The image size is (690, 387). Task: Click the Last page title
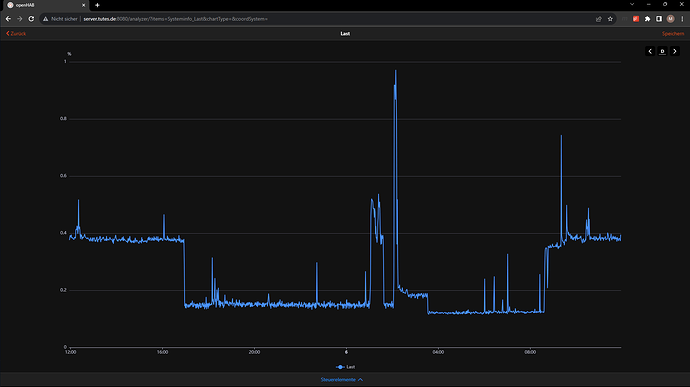click(345, 33)
